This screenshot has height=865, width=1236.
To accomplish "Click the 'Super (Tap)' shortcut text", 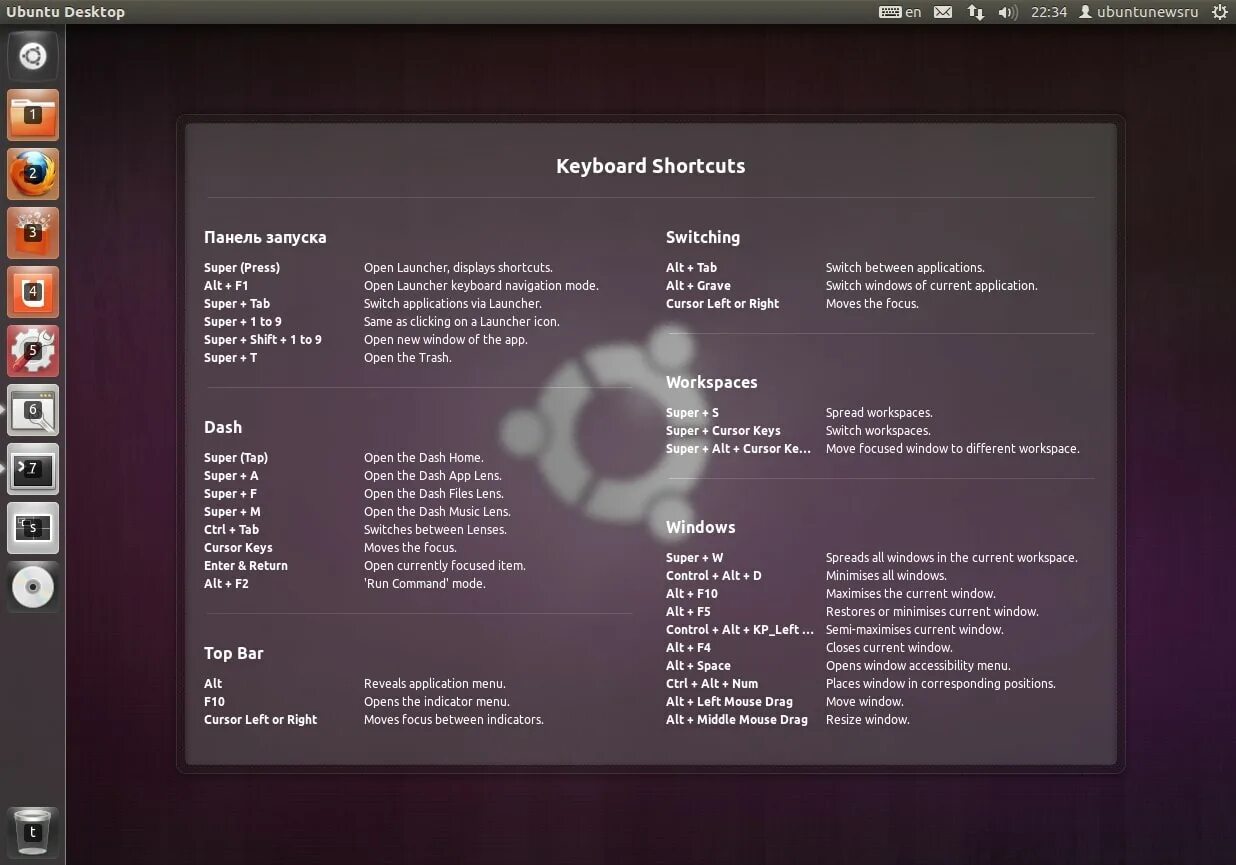I will point(236,458).
